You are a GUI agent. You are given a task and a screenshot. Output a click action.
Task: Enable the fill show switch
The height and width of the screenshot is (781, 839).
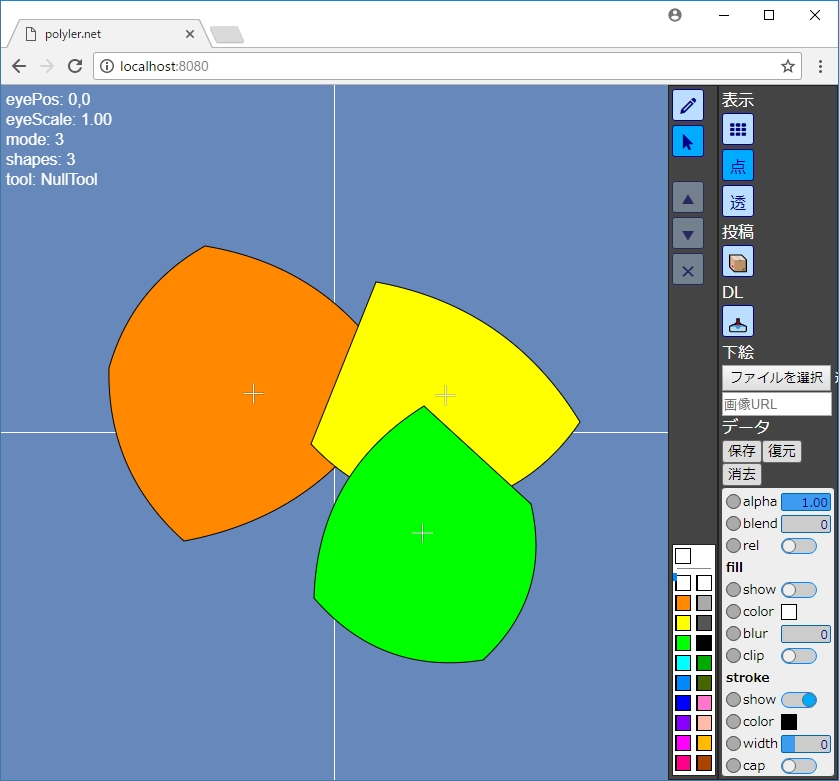[x=798, y=590]
